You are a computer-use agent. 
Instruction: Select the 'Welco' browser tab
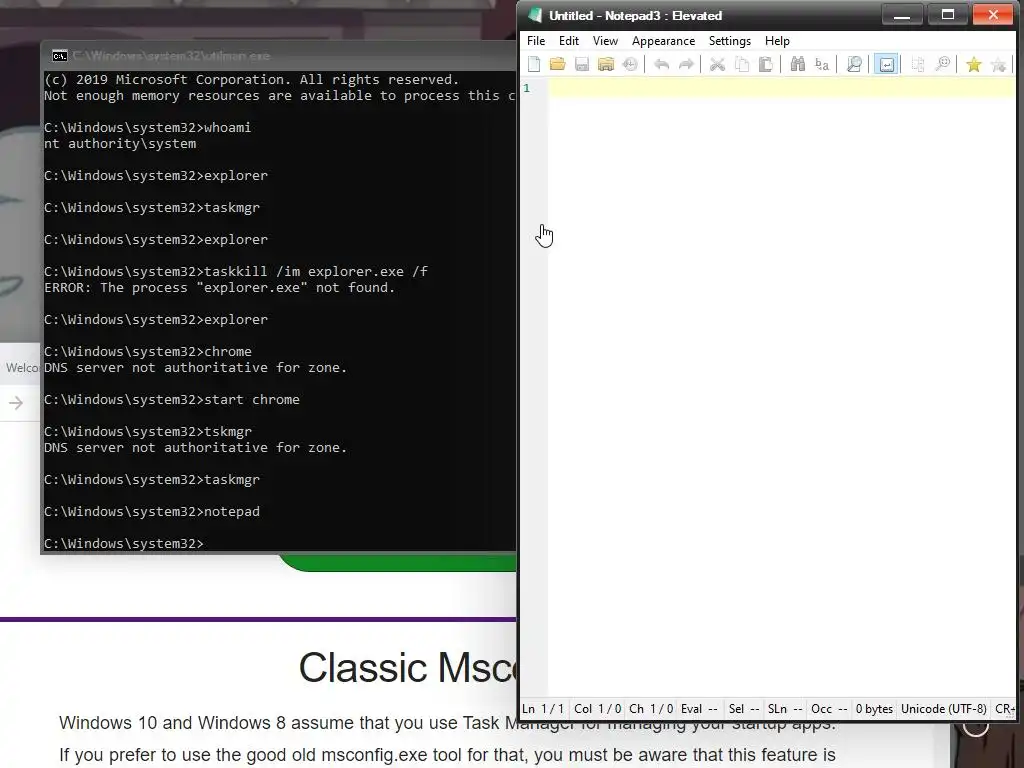(20, 368)
